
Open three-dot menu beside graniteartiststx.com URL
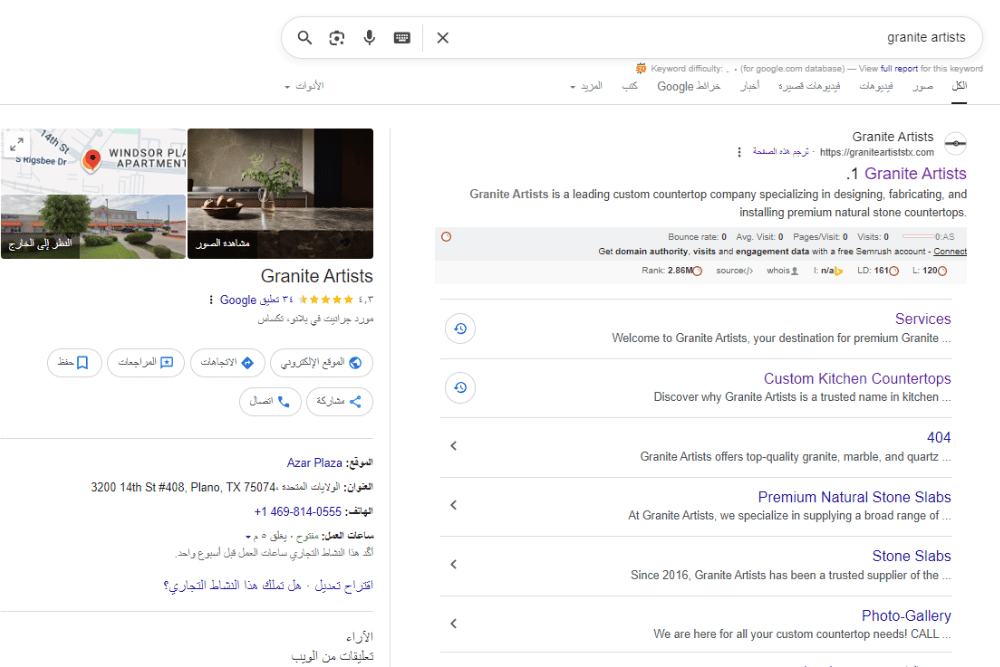click(x=739, y=152)
